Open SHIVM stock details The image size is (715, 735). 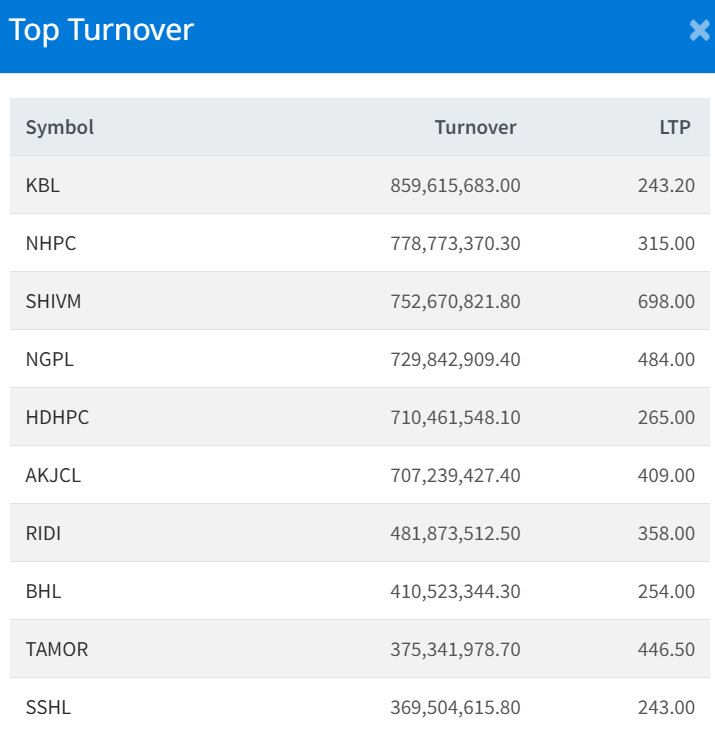53,301
